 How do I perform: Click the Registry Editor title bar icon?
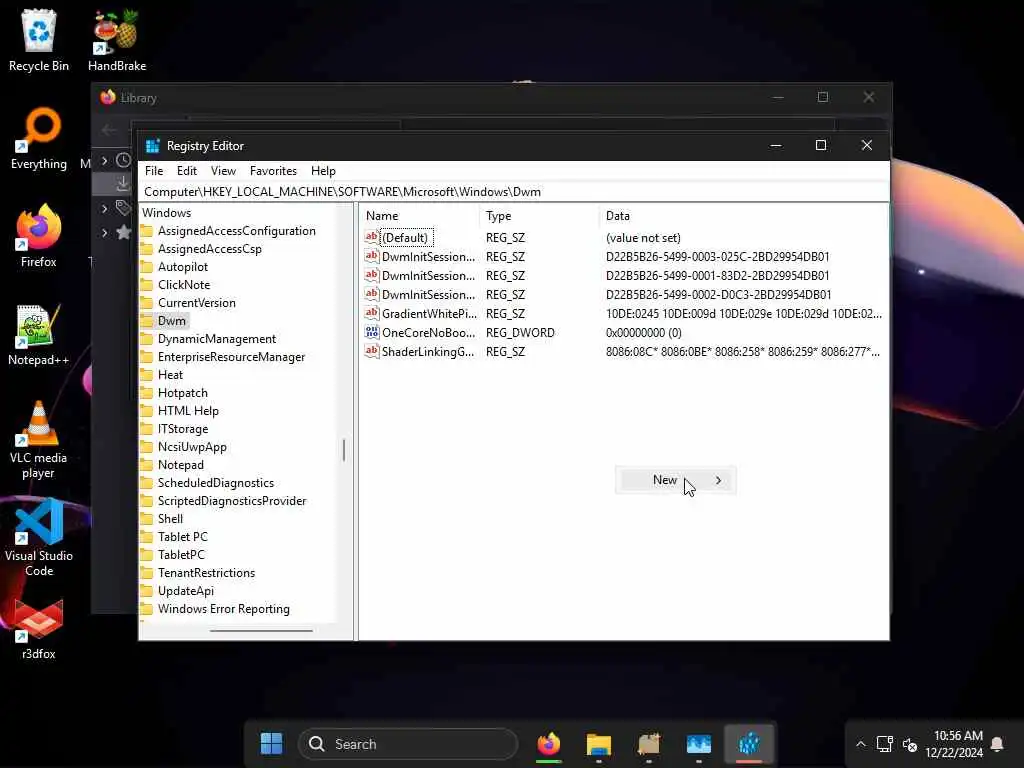tap(153, 146)
